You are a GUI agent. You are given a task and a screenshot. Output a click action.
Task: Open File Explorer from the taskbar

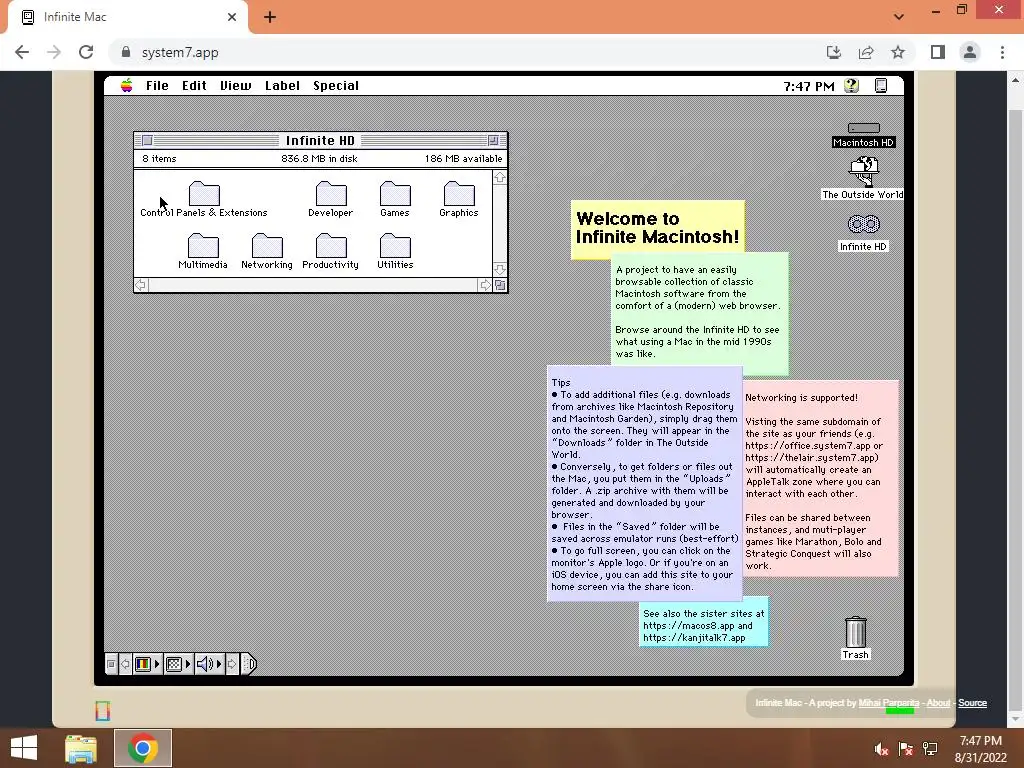[81, 748]
